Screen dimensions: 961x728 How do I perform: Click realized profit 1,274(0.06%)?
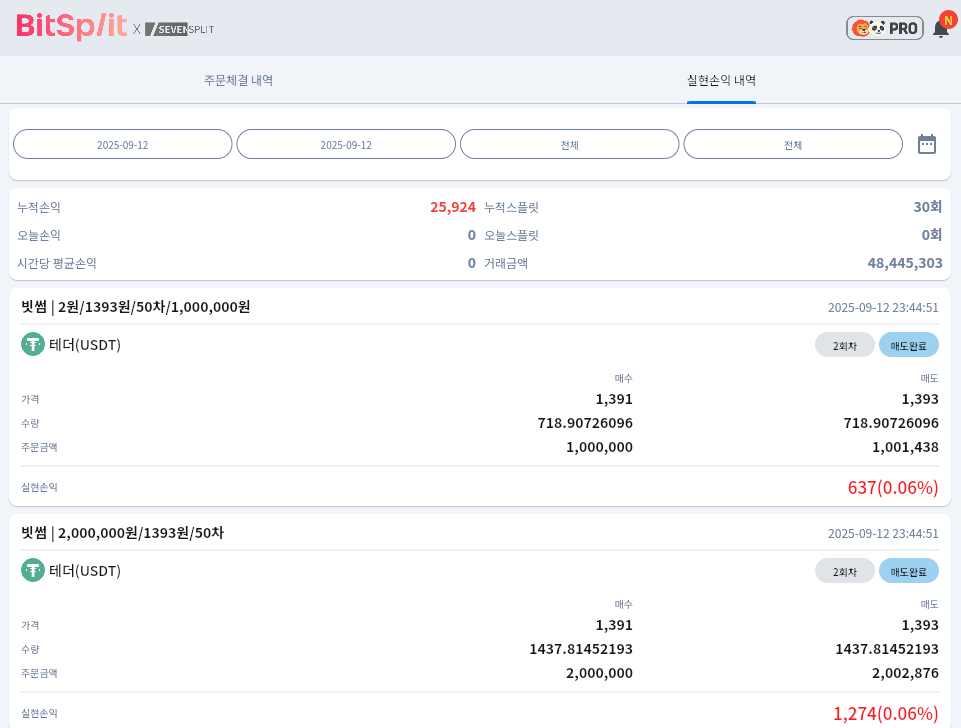point(886,714)
